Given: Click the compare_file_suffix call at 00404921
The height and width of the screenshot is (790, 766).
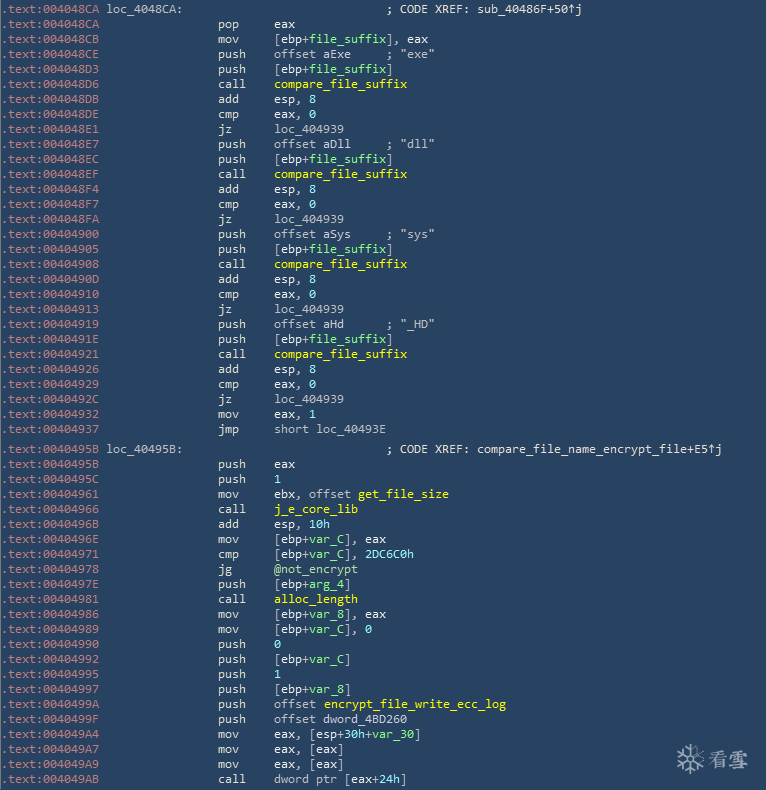Looking at the screenshot, I should 340,354.
